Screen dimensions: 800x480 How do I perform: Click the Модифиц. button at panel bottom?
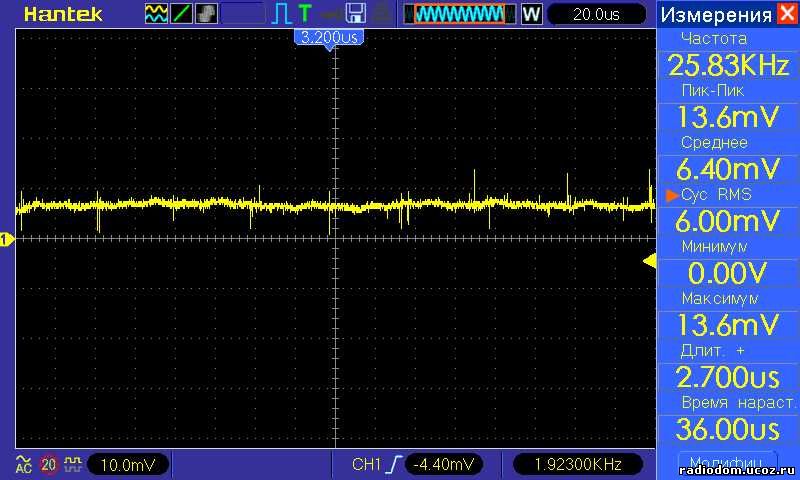pyautogui.click(x=728, y=463)
